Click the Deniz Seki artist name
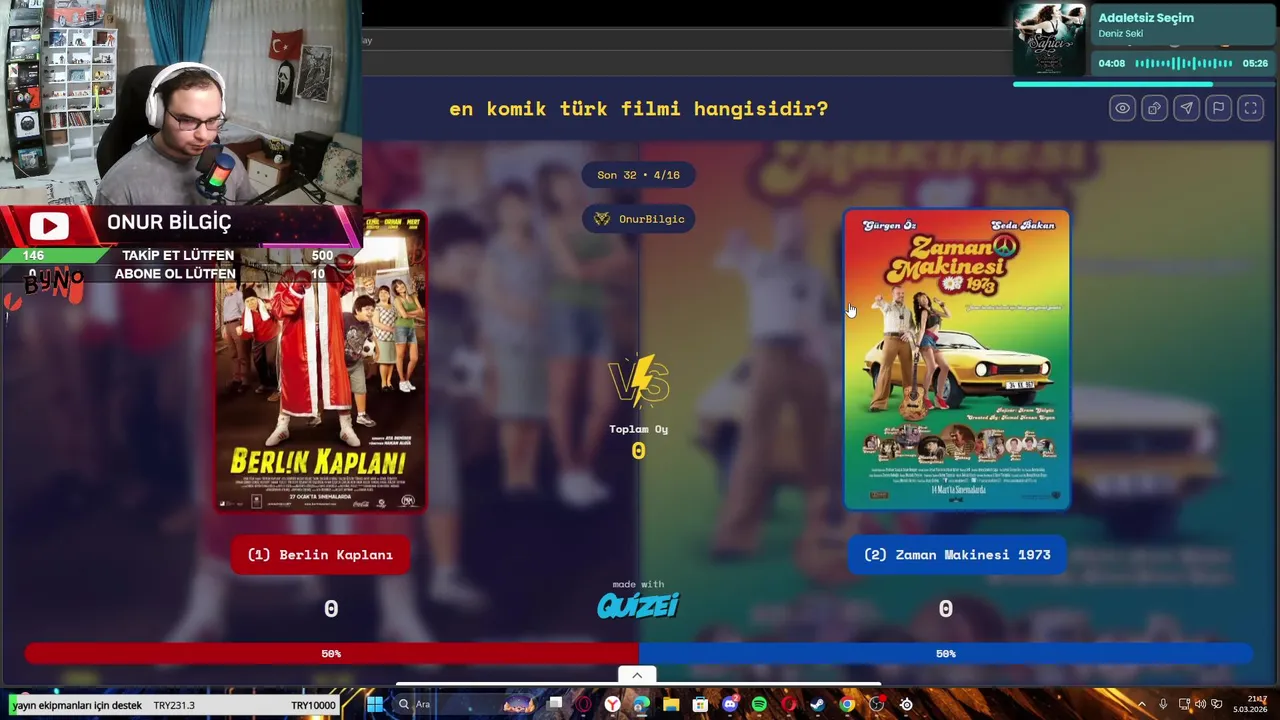The height and width of the screenshot is (720, 1280). tap(1120, 34)
